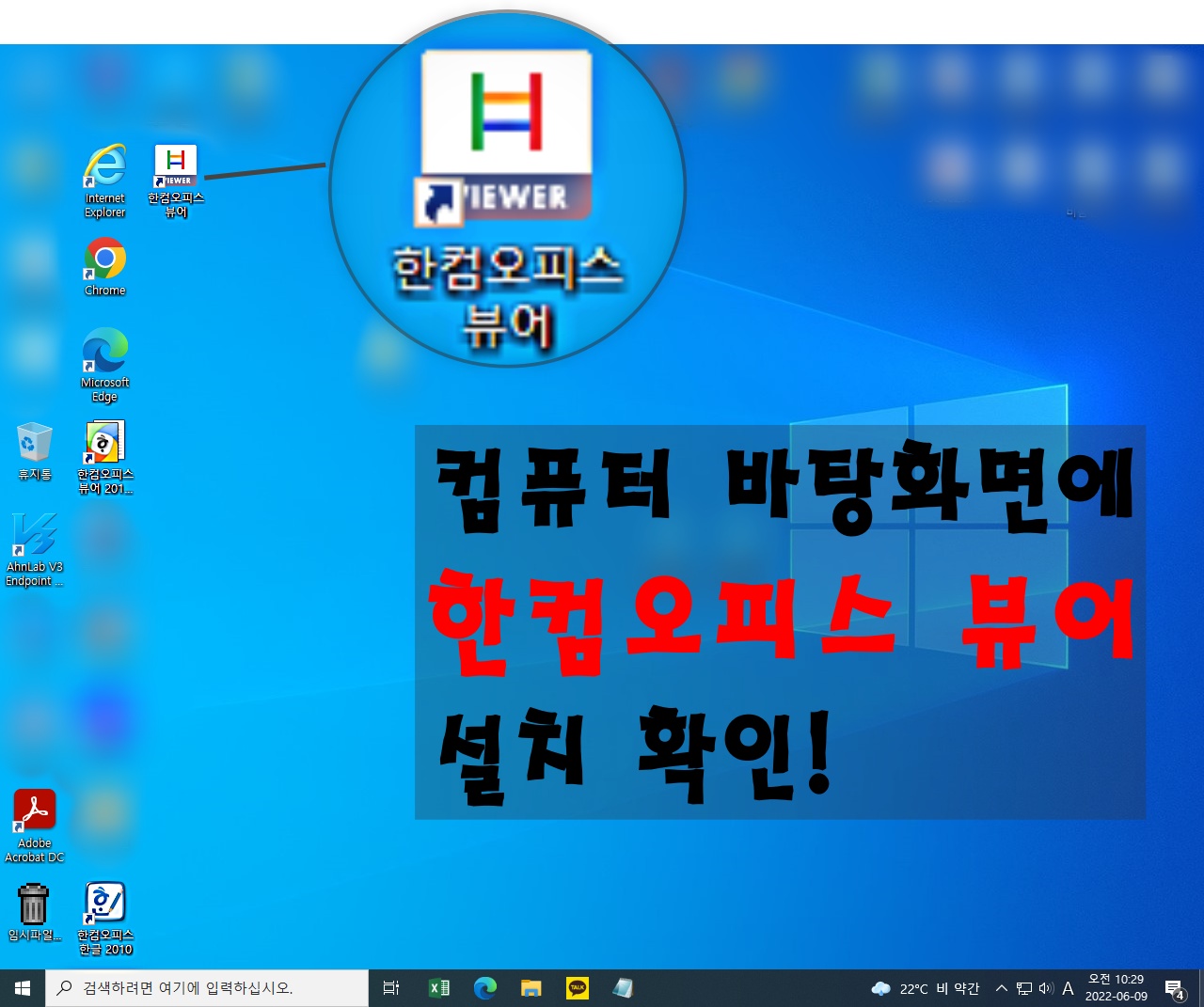Open Adobe Acrobat DC shortcut
This screenshot has width=1204, height=1007.
(x=35, y=826)
